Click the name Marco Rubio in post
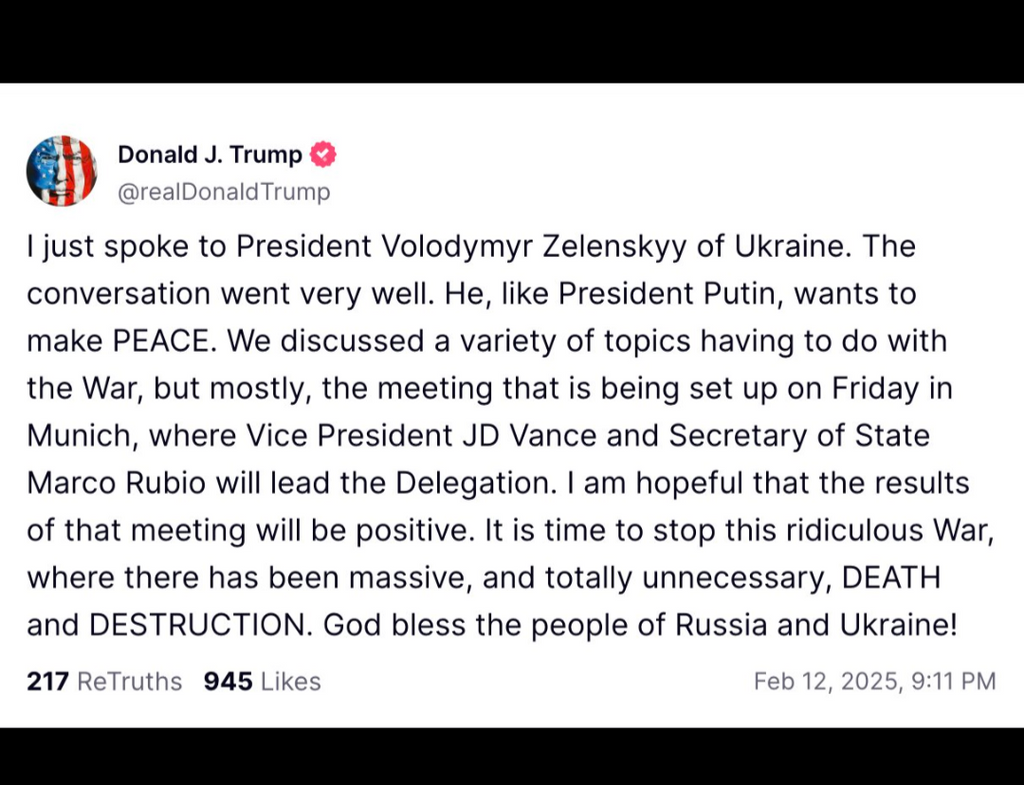 pos(117,484)
